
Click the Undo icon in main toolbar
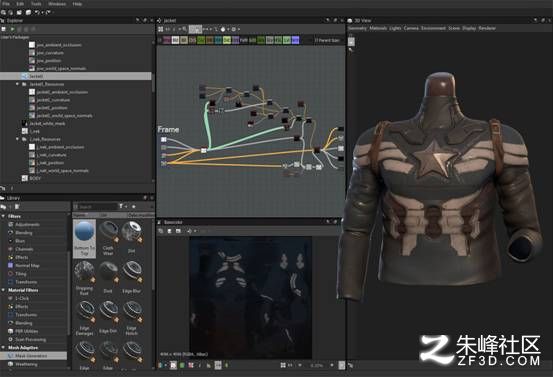point(37,12)
